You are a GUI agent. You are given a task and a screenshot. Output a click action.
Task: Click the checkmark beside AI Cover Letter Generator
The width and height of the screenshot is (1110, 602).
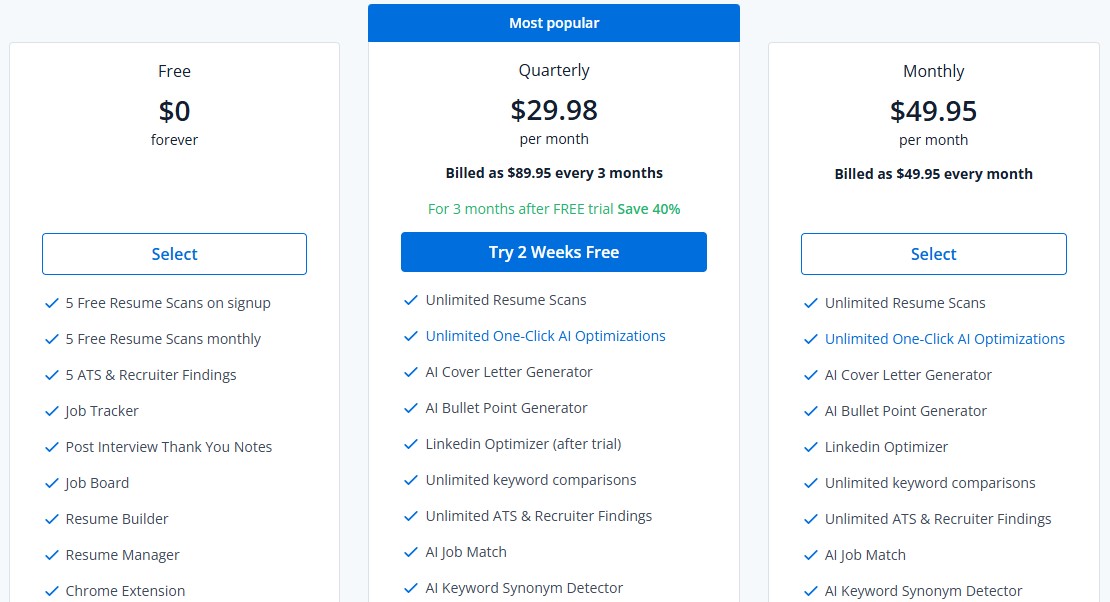click(x=411, y=371)
